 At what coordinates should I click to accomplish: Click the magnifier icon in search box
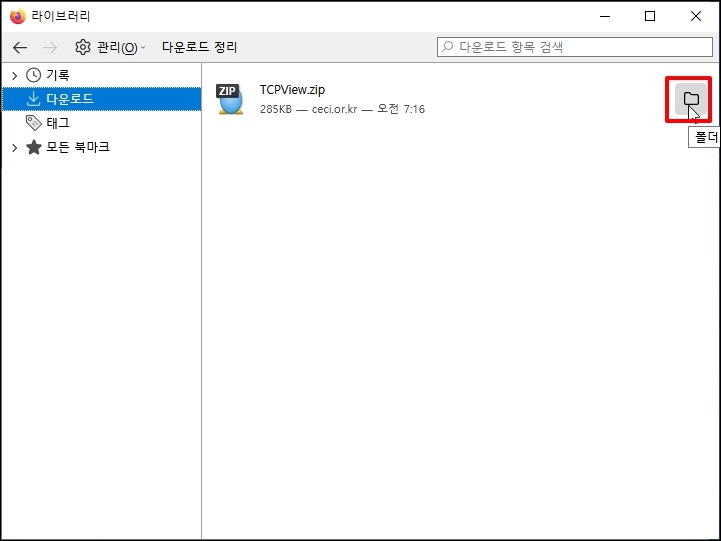tap(448, 46)
